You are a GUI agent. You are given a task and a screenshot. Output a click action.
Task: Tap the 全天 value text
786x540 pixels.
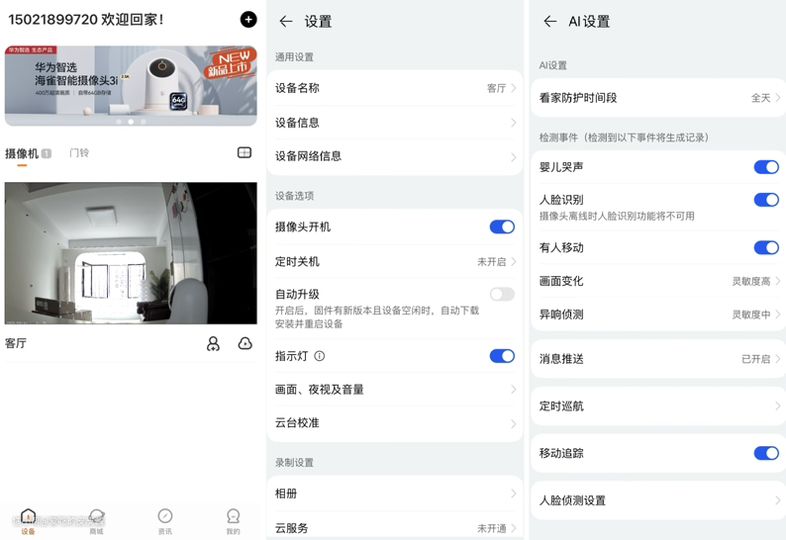760,98
